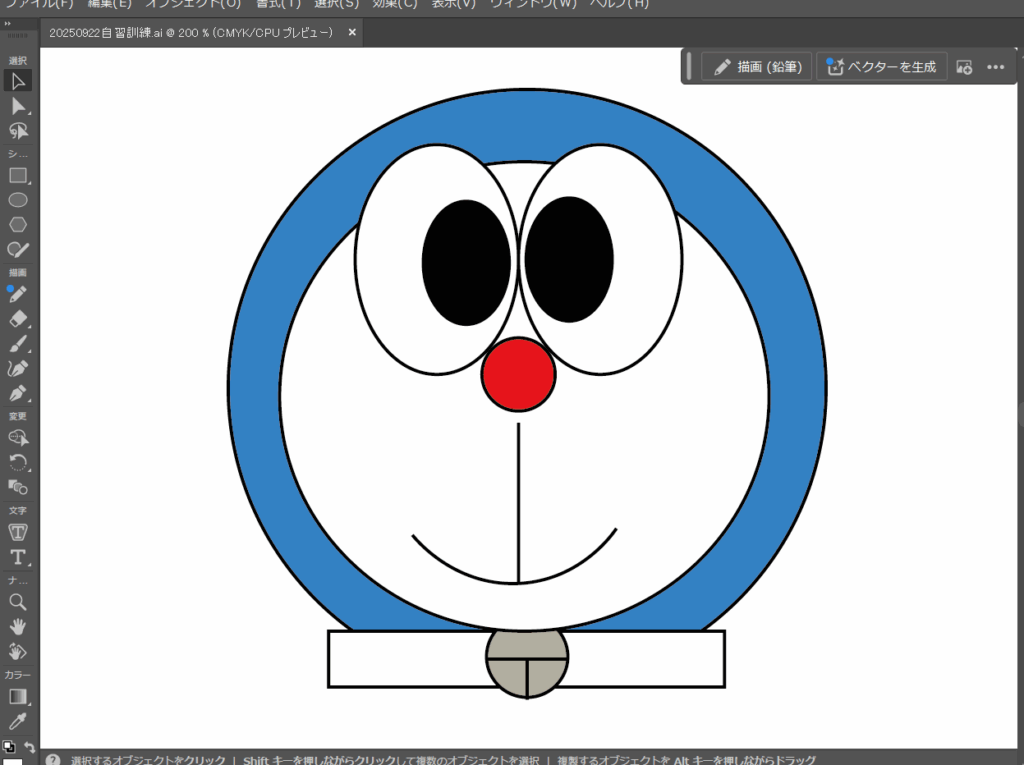The image size is (1024, 765).
Task: Choose the Rectangle shape tool
Action: tap(18, 175)
